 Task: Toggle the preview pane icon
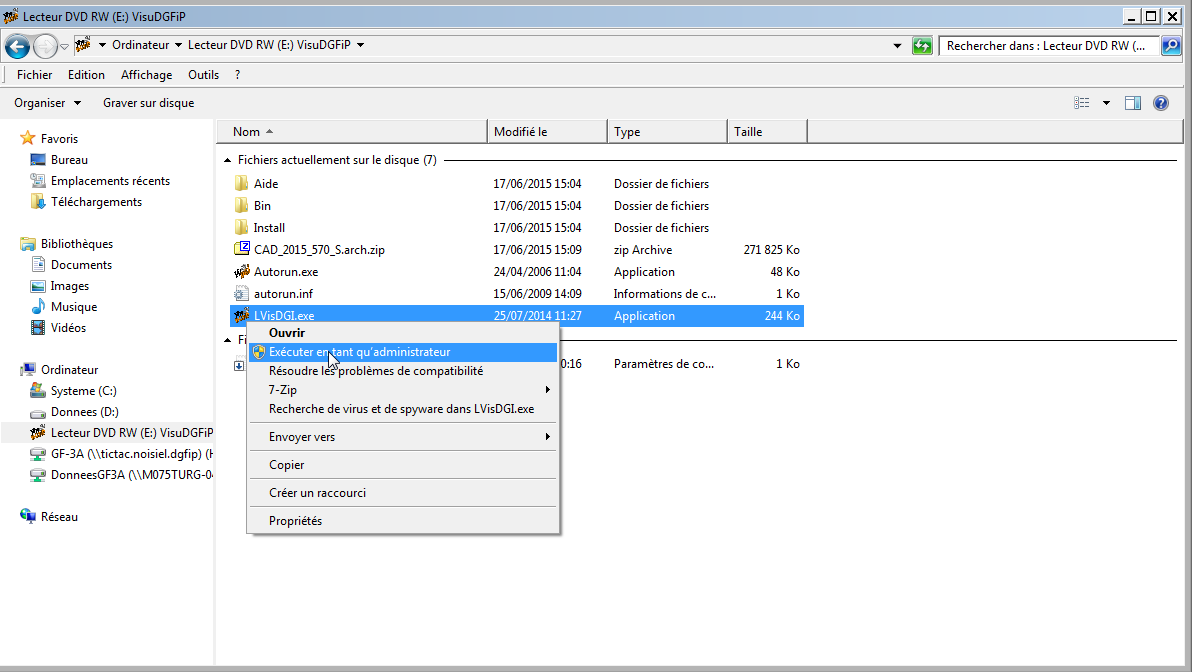(1133, 103)
